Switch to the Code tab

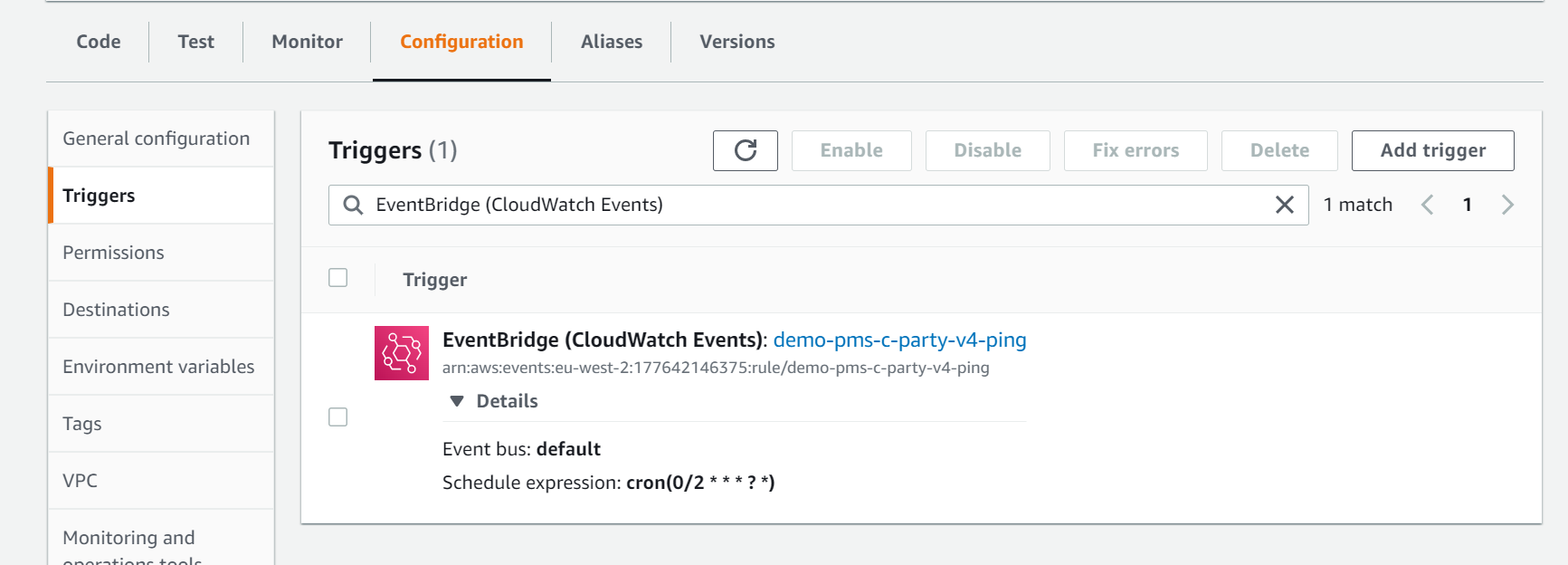tap(99, 42)
